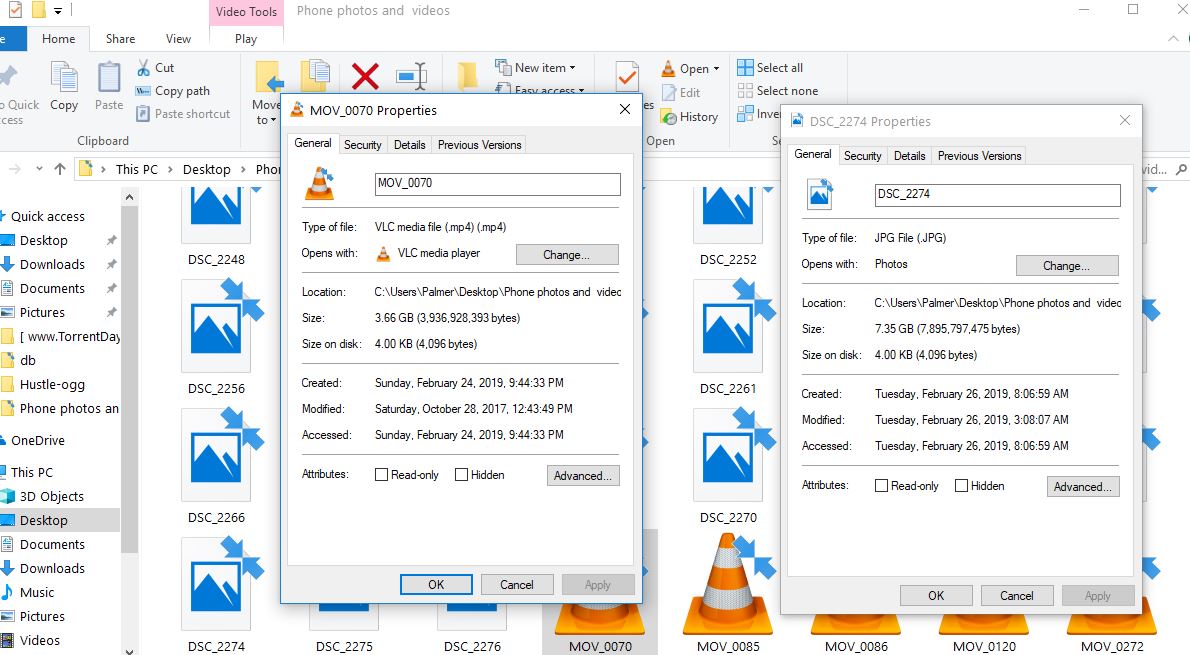Toggle Hidden checkbox in MOV_0070 Properties

pos(461,475)
